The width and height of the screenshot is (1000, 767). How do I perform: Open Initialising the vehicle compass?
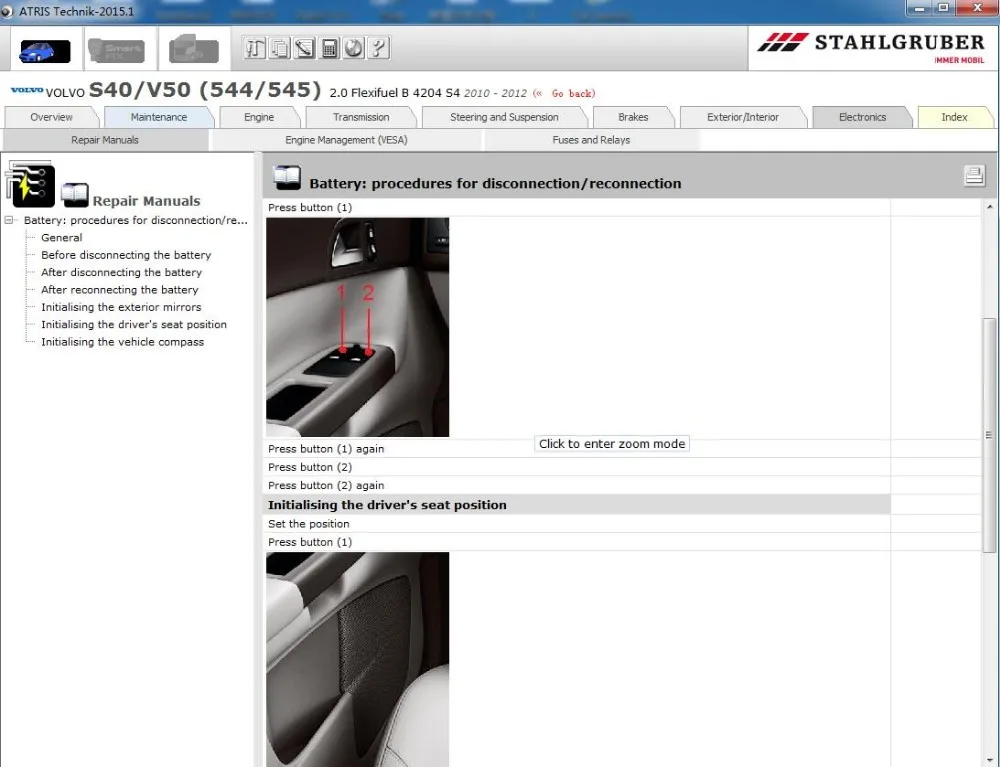(x=122, y=342)
